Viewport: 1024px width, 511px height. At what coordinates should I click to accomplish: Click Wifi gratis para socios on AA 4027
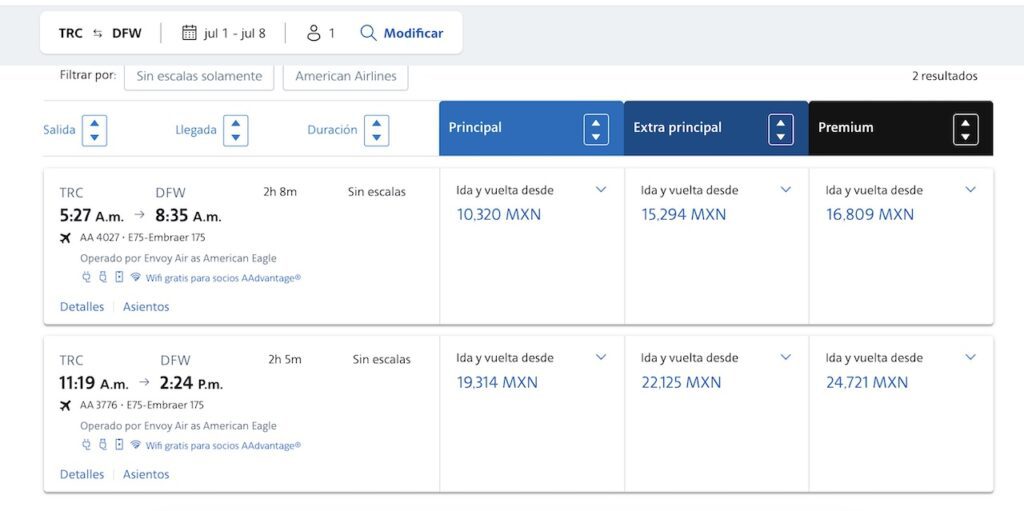[223, 278]
